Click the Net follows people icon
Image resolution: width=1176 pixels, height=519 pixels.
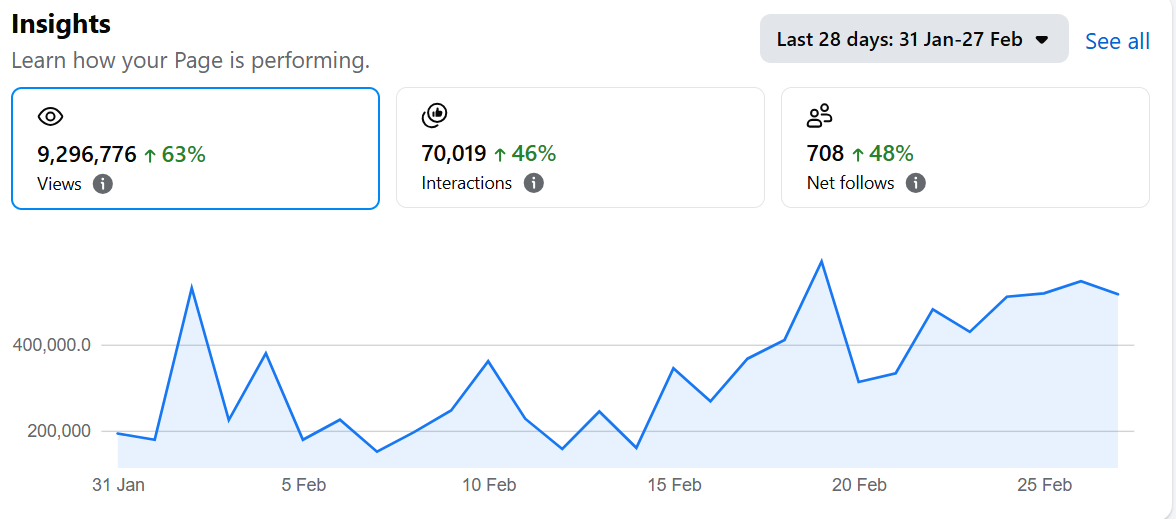pyautogui.click(x=819, y=116)
